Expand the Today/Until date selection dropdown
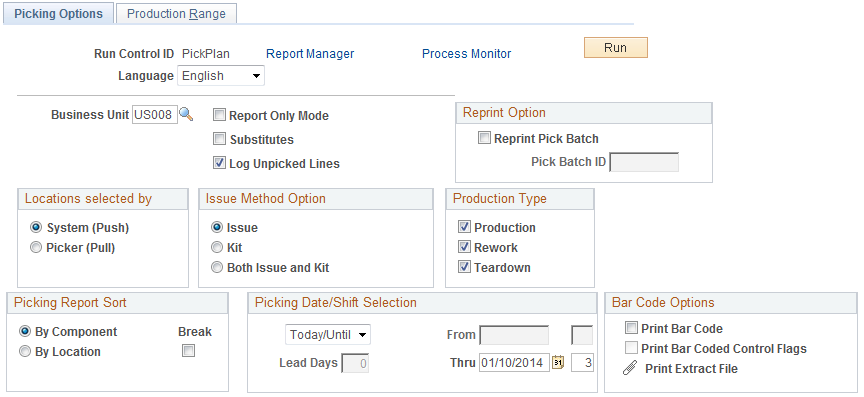Viewport: 864px width, 397px height. click(x=328, y=334)
